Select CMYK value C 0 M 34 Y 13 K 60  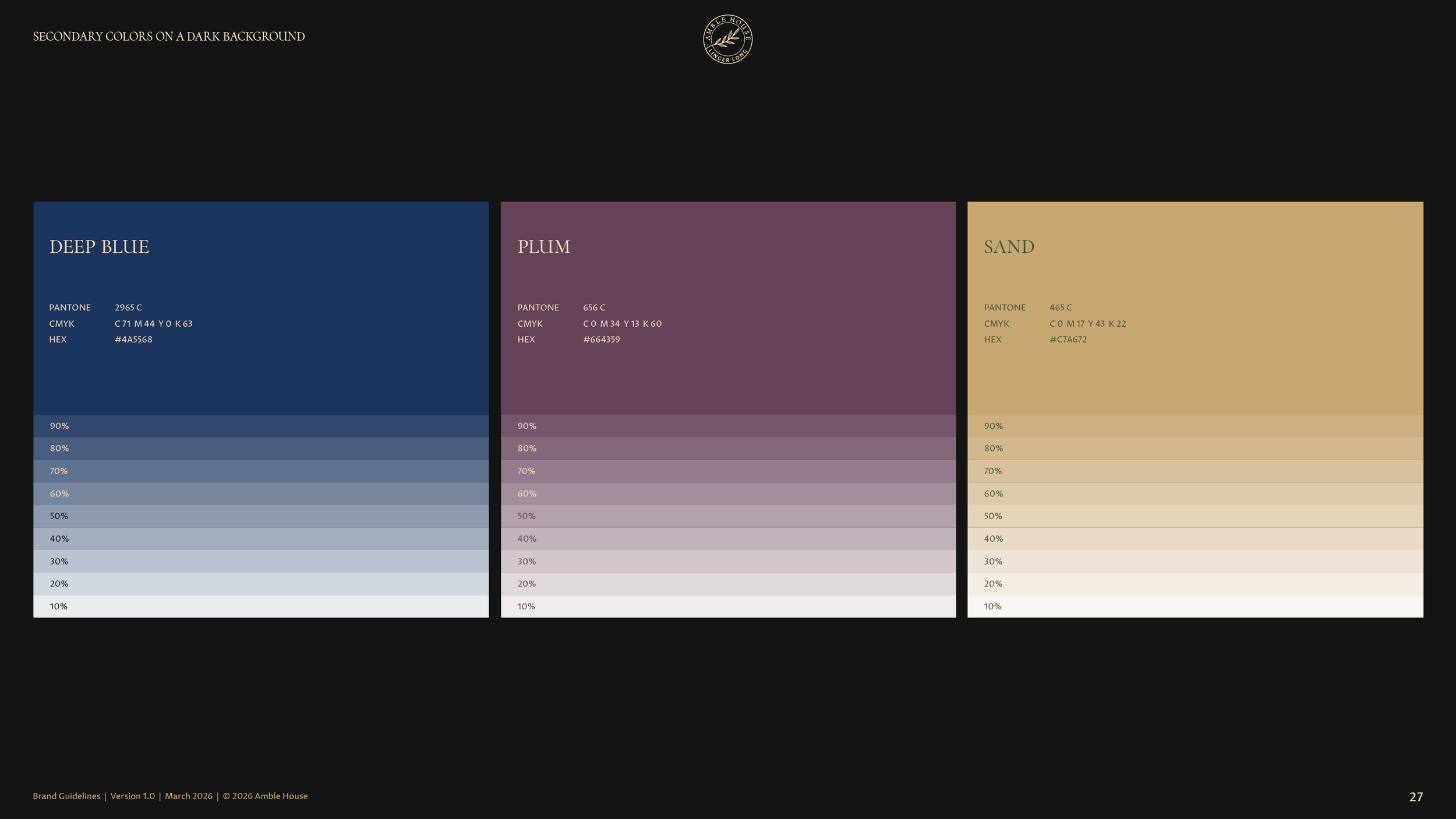click(x=622, y=324)
